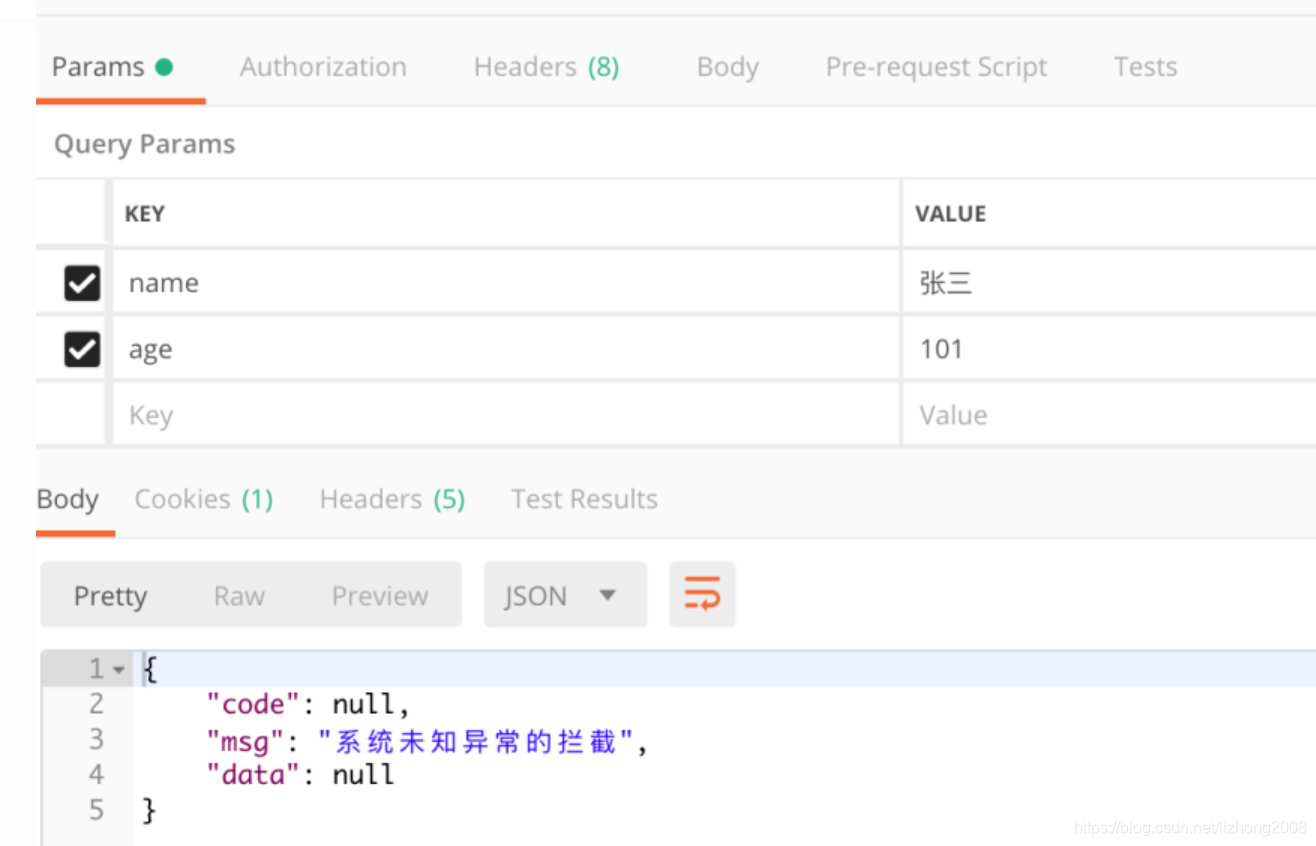This screenshot has width=1316, height=846.
Task: Click the empty Value input field
Action: [1109, 415]
